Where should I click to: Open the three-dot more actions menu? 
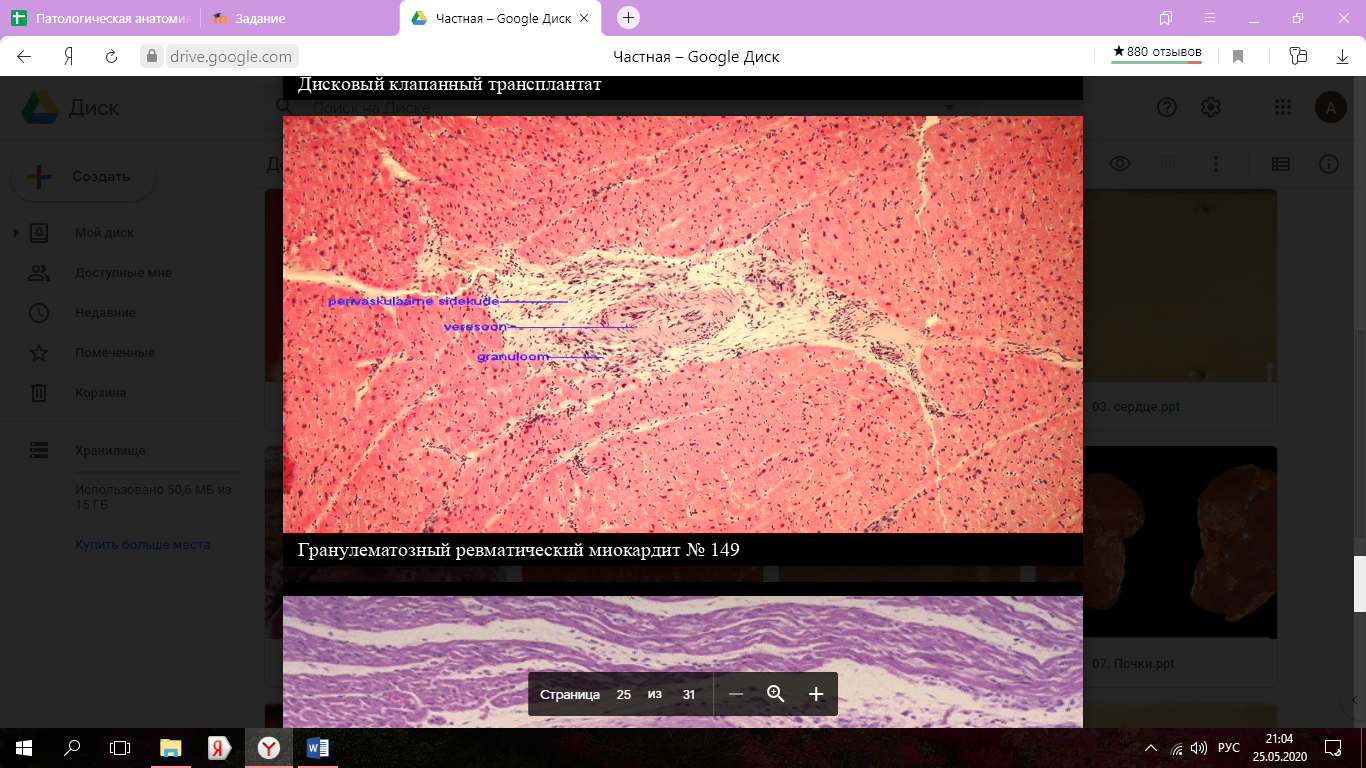[x=1216, y=164]
